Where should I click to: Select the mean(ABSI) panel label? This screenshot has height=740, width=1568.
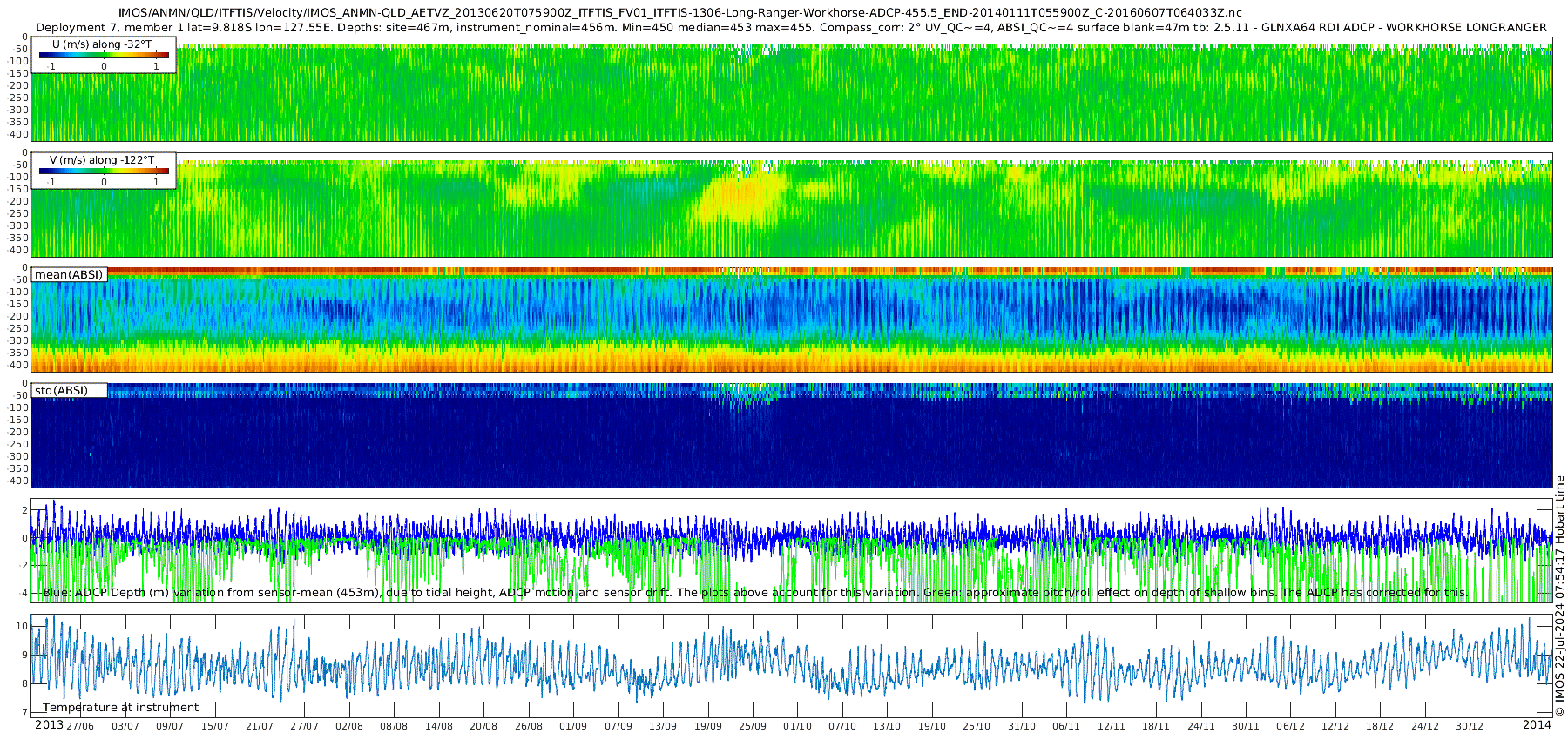[69, 274]
